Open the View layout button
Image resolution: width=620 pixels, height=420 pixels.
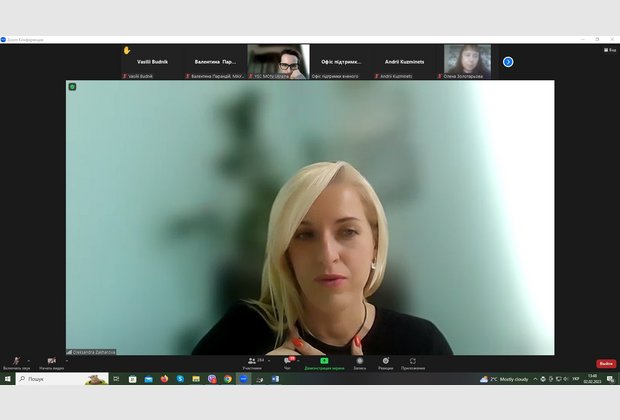coord(610,50)
